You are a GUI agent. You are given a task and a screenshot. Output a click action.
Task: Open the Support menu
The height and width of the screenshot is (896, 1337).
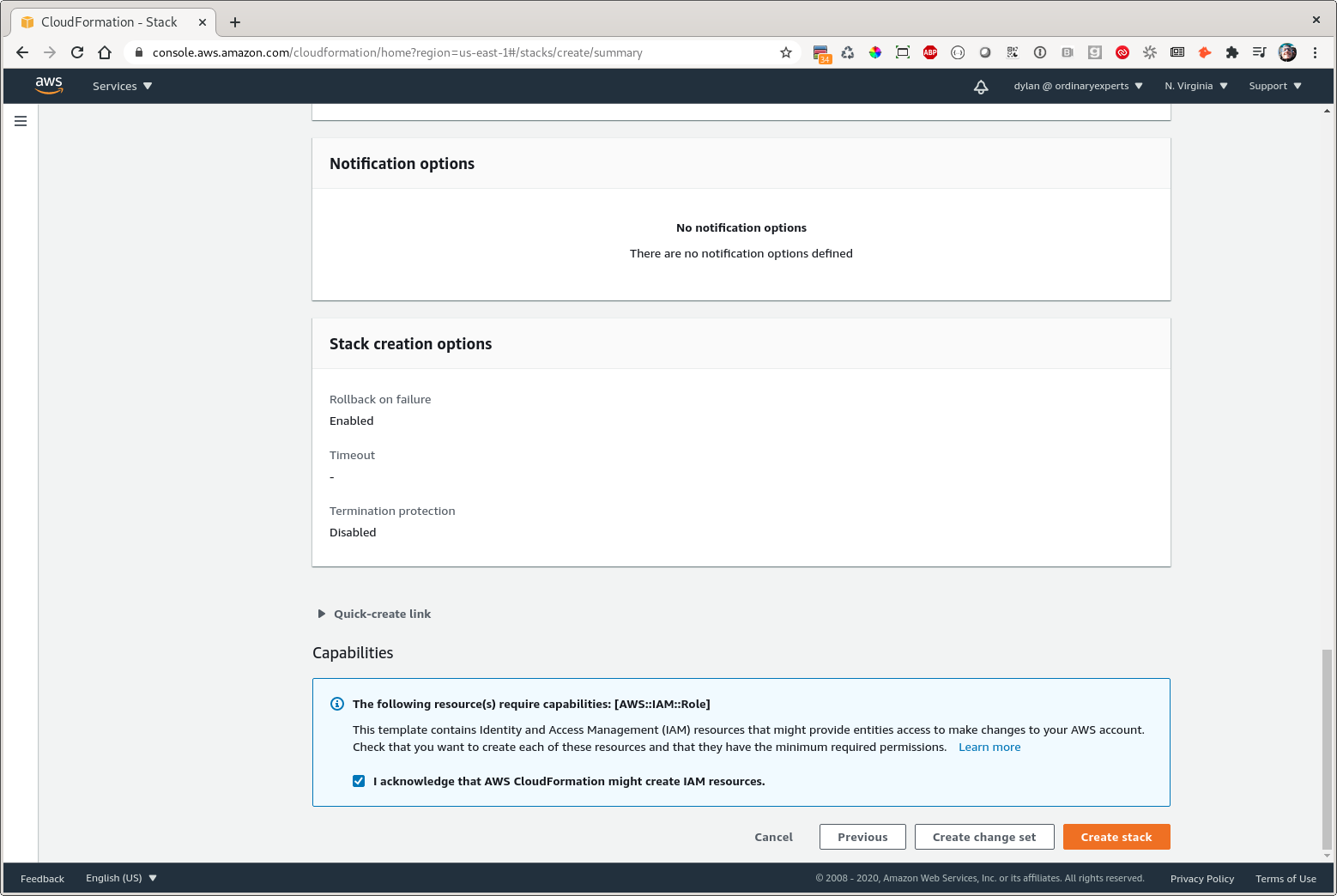pyautogui.click(x=1274, y=86)
